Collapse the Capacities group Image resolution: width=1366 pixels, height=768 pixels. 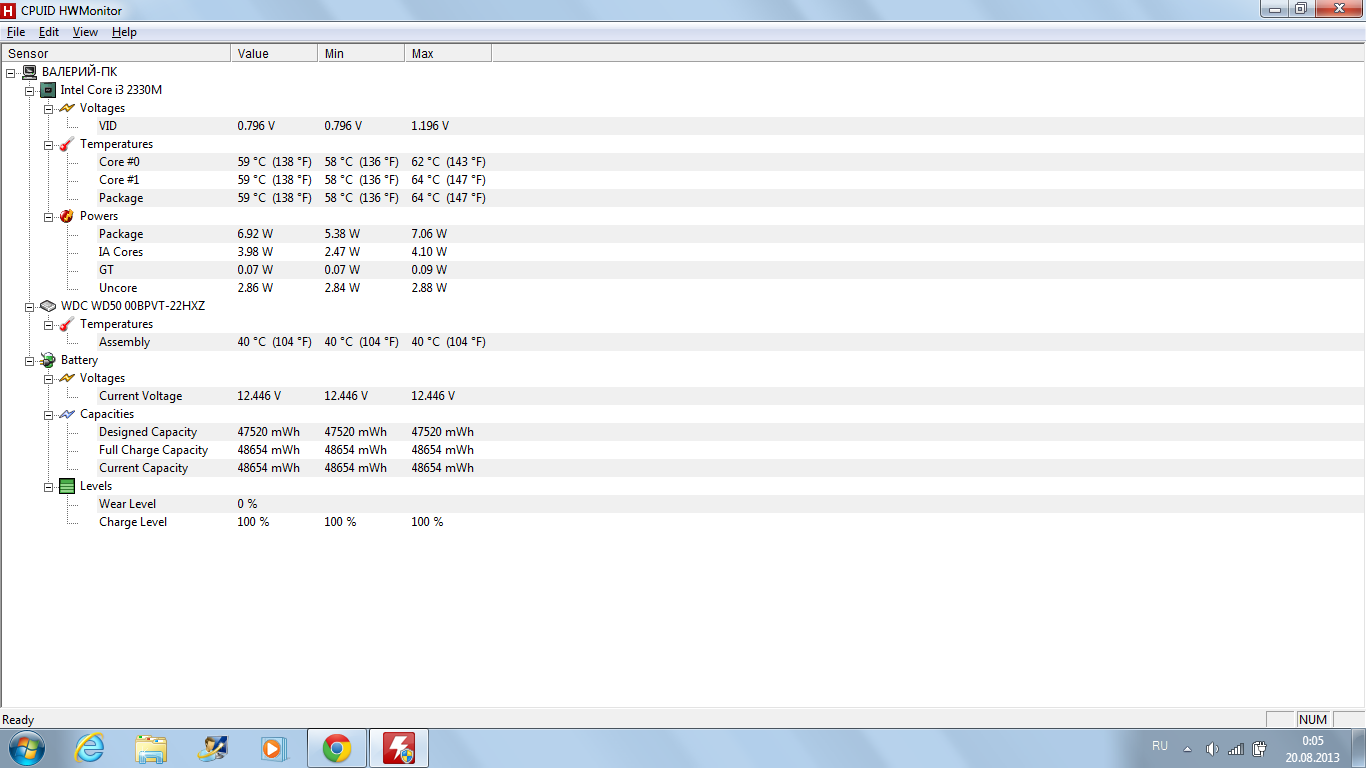48,414
